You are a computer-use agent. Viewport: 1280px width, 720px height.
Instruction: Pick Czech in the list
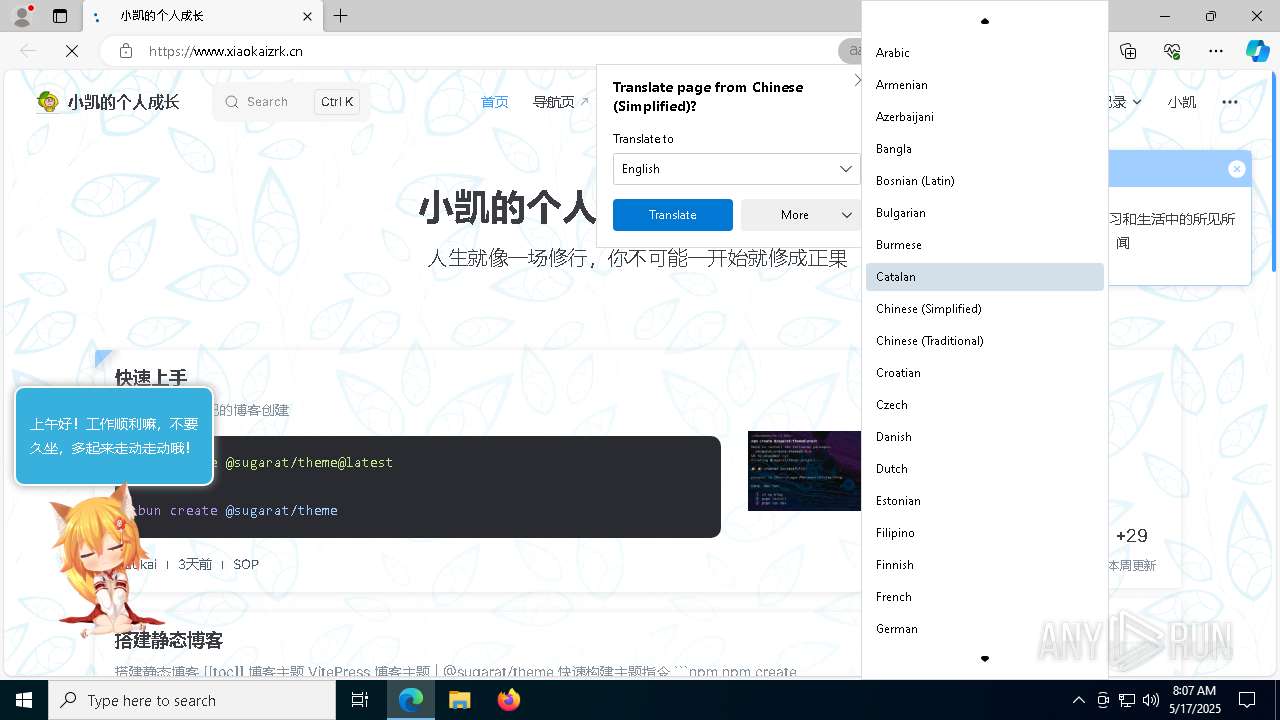[985, 405]
